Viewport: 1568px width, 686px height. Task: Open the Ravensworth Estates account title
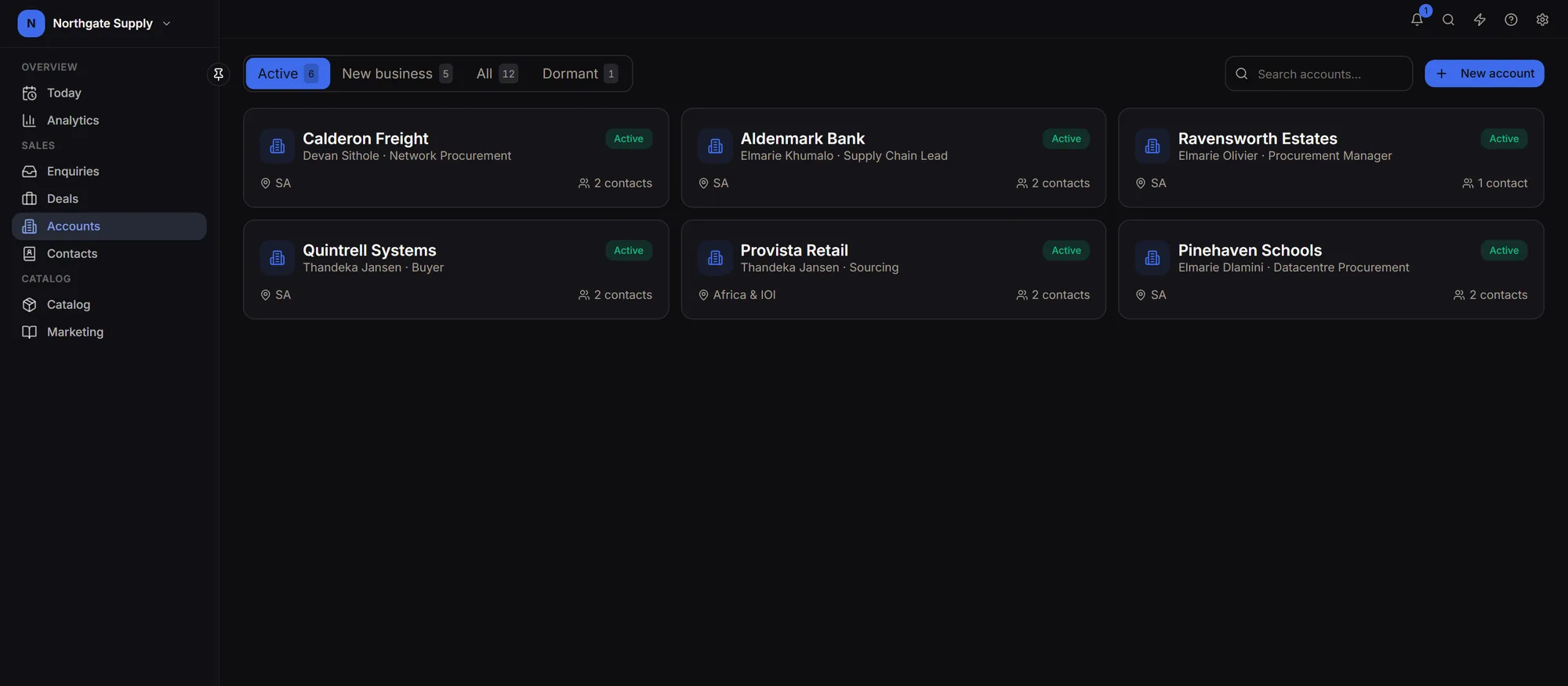(x=1258, y=139)
